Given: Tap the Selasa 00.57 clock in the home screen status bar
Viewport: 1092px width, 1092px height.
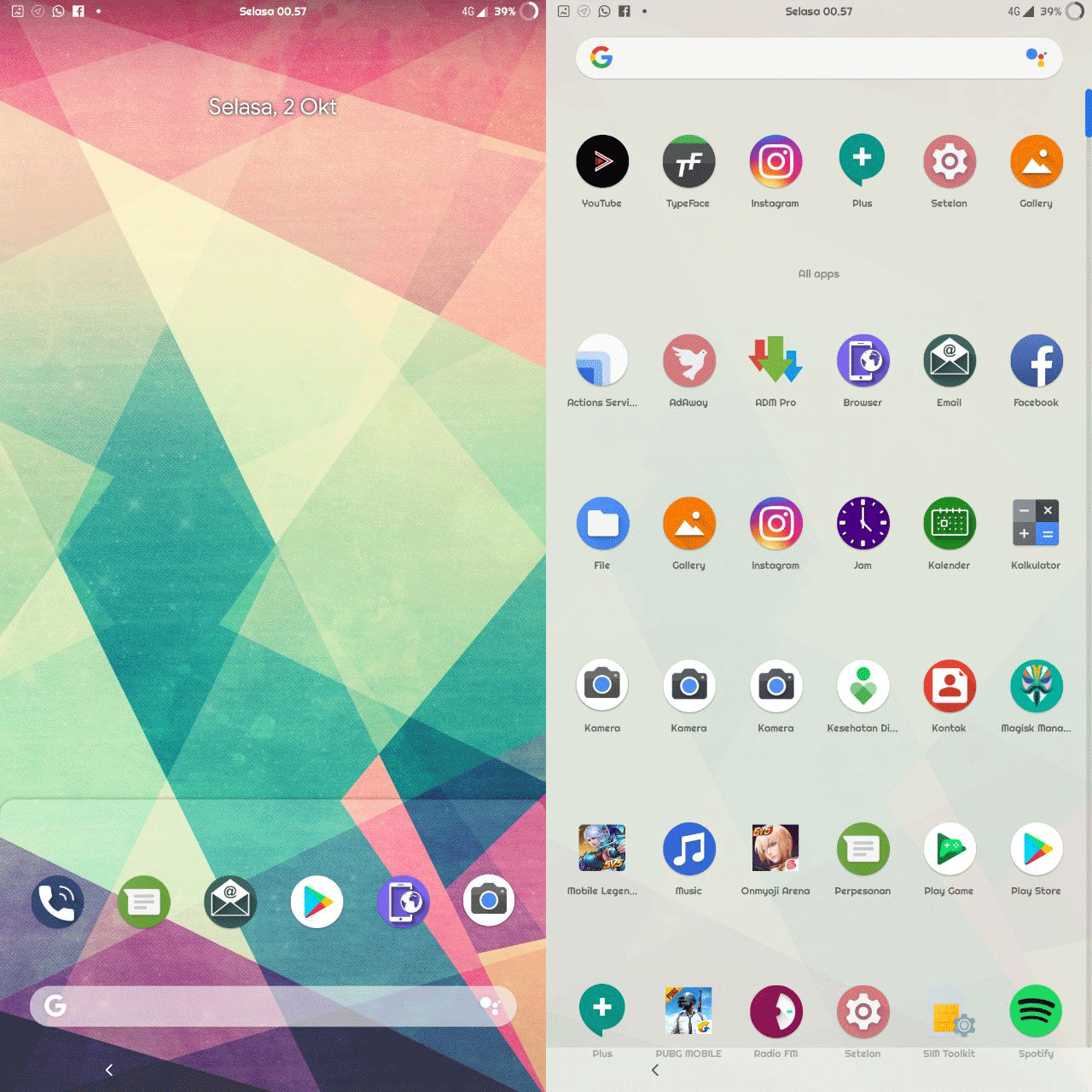Looking at the screenshot, I should [273, 11].
